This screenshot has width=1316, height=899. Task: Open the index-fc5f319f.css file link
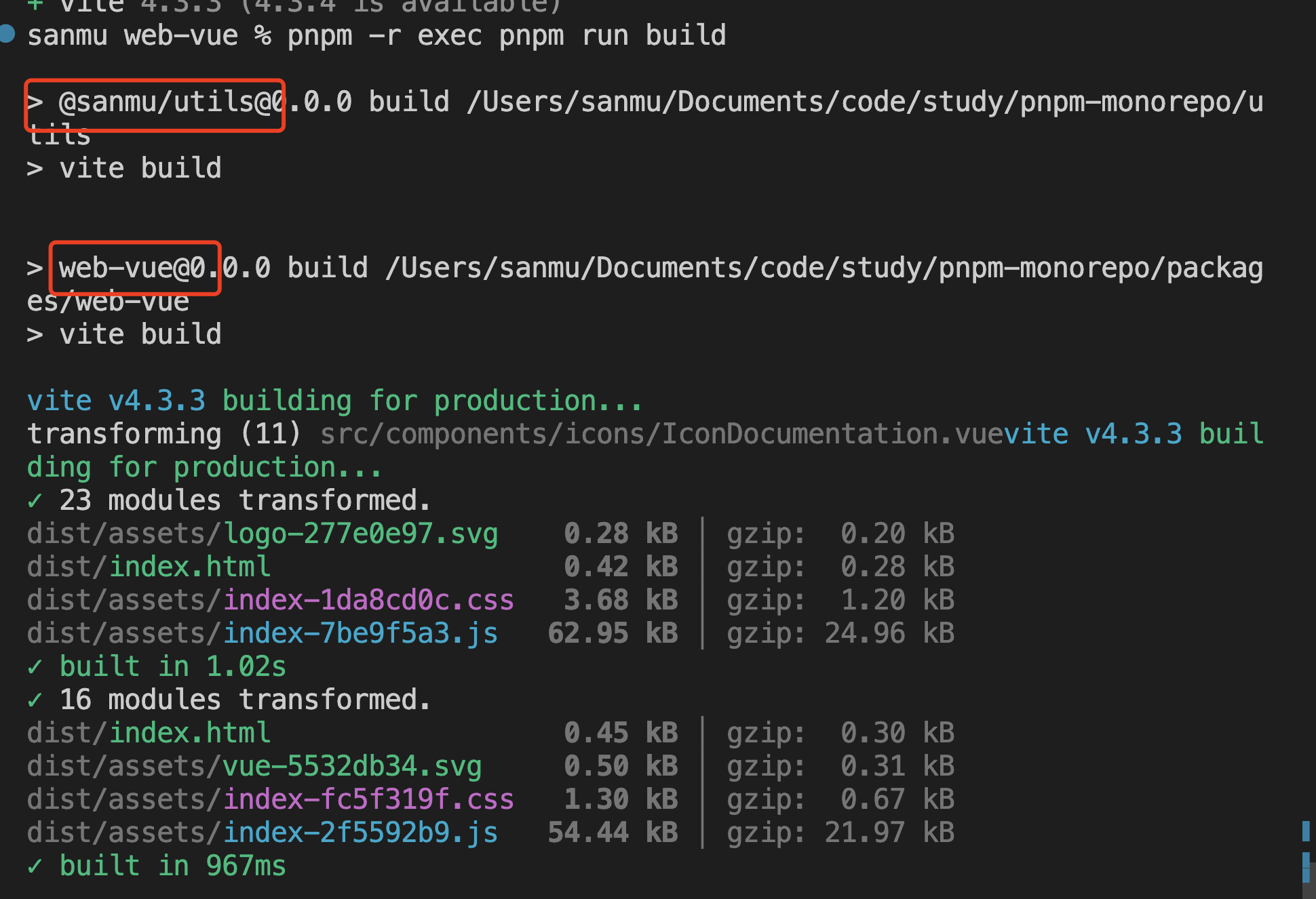point(368,800)
